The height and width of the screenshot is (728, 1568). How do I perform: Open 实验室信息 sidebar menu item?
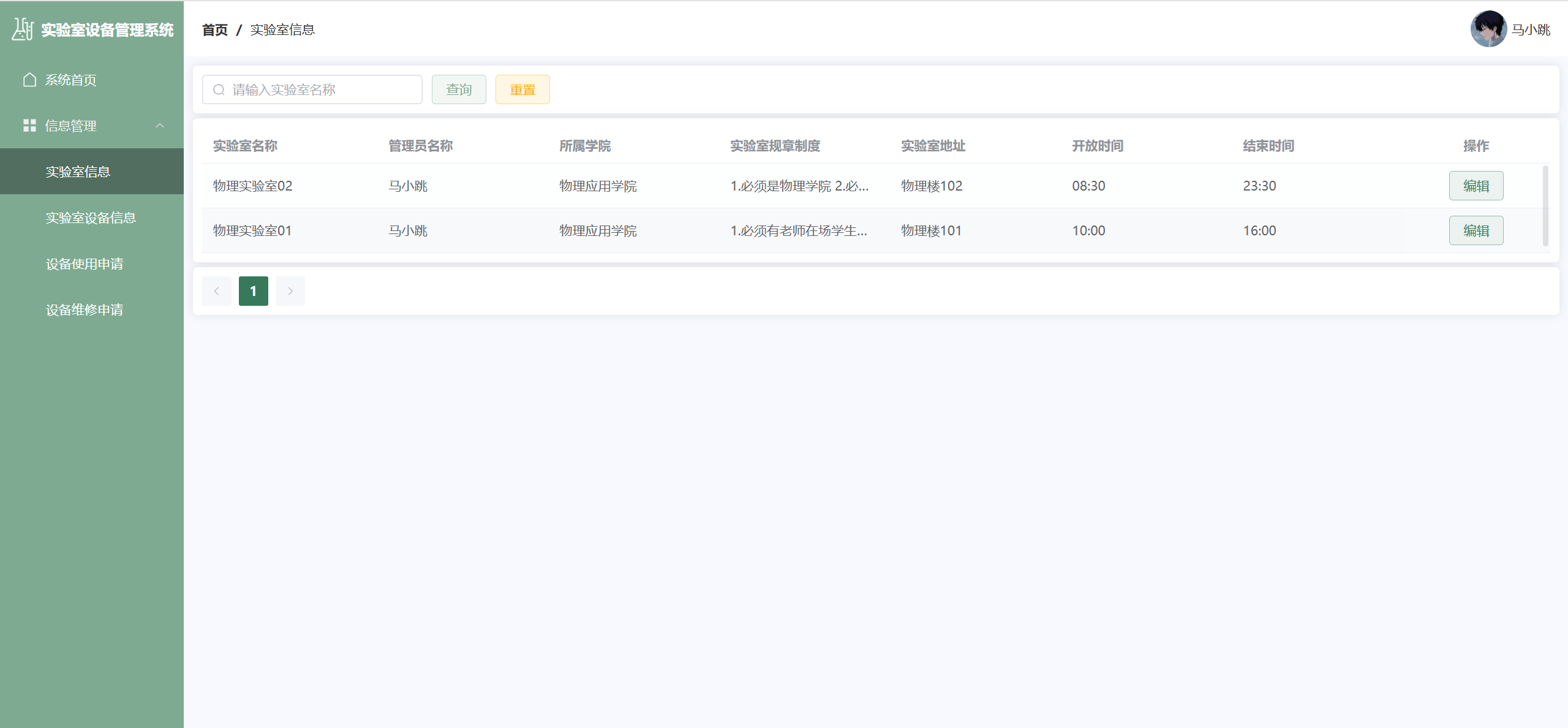click(78, 172)
